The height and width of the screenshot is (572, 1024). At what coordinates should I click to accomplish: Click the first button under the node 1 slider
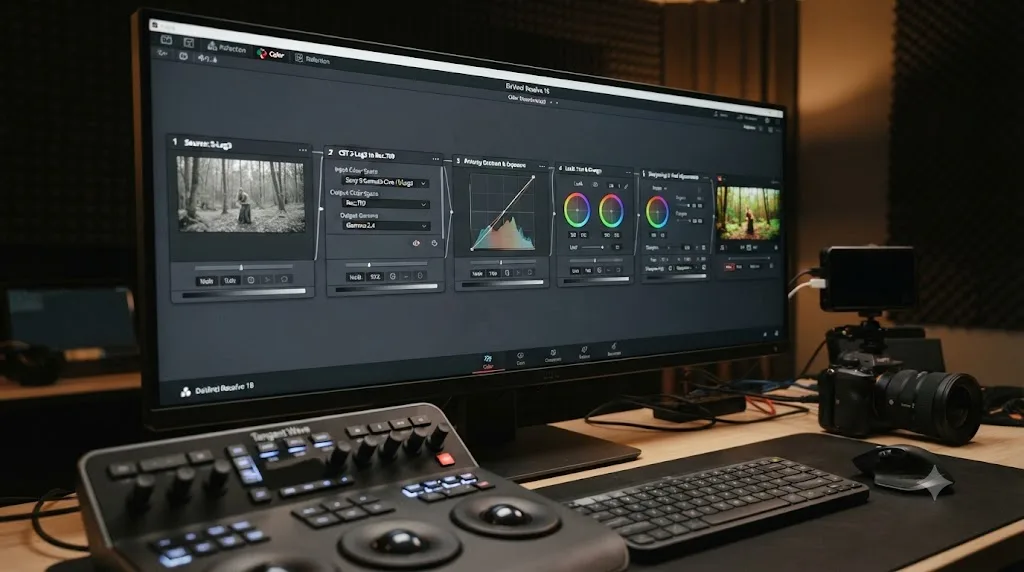click(206, 281)
